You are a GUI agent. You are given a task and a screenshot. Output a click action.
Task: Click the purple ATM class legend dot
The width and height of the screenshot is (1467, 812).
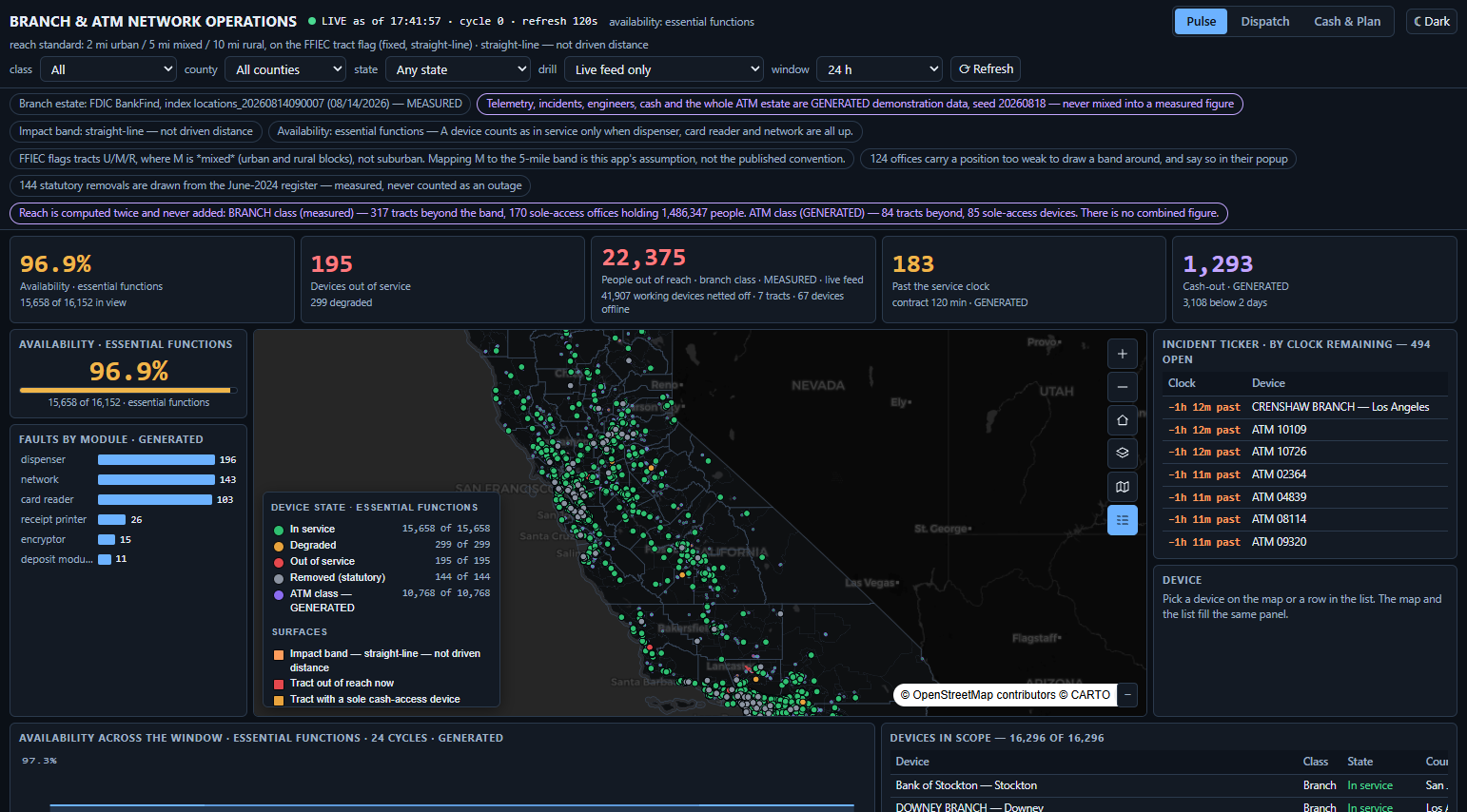pos(279,594)
